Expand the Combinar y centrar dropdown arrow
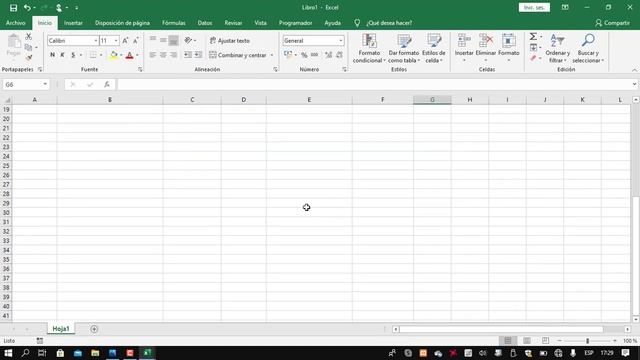Screen dimensions: 640x360 coord(272,55)
